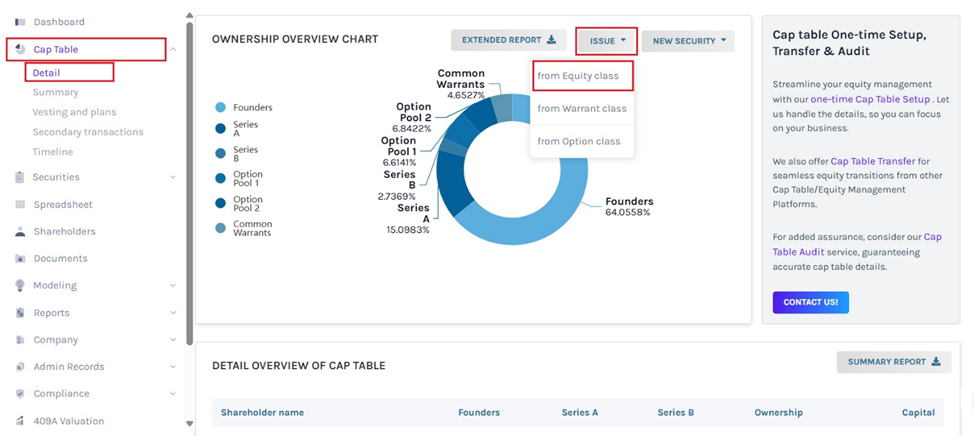This screenshot has width=974, height=436.
Task: Click the Modeling lightbulb icon
Action: [x=20, y=286]
